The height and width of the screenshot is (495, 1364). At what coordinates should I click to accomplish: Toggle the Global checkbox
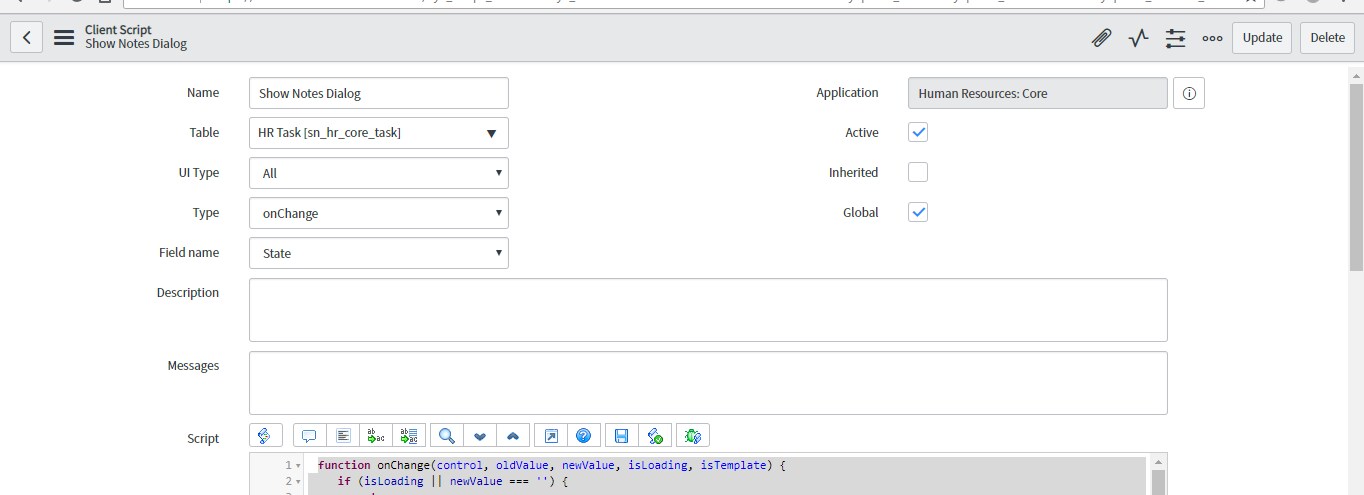917,212
